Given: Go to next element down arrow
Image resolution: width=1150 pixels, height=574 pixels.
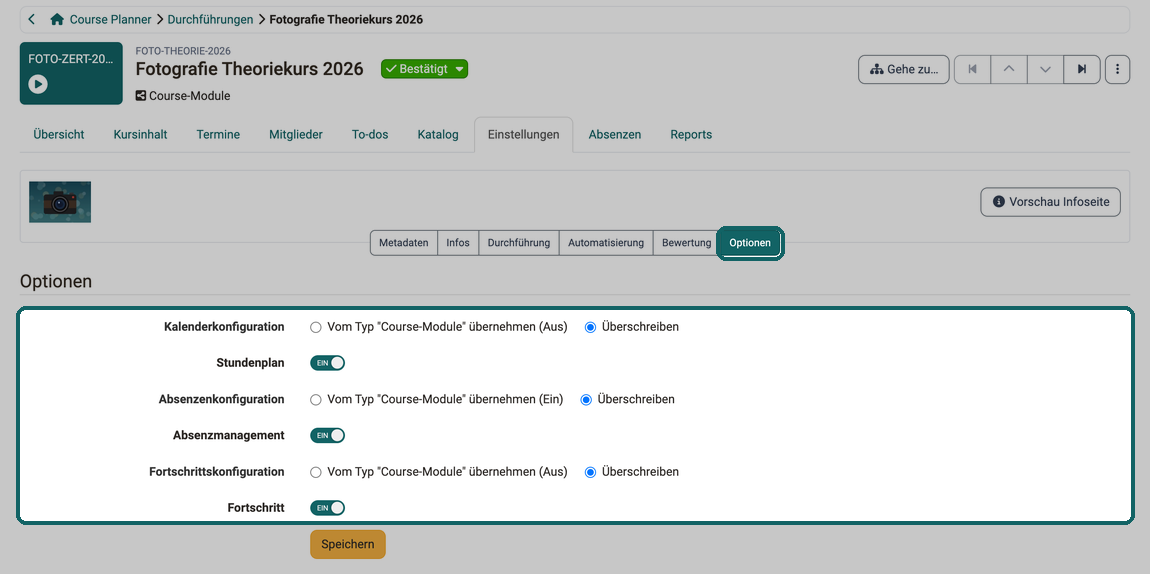Looking at the screenshot, I should (x=1046, y=70).
